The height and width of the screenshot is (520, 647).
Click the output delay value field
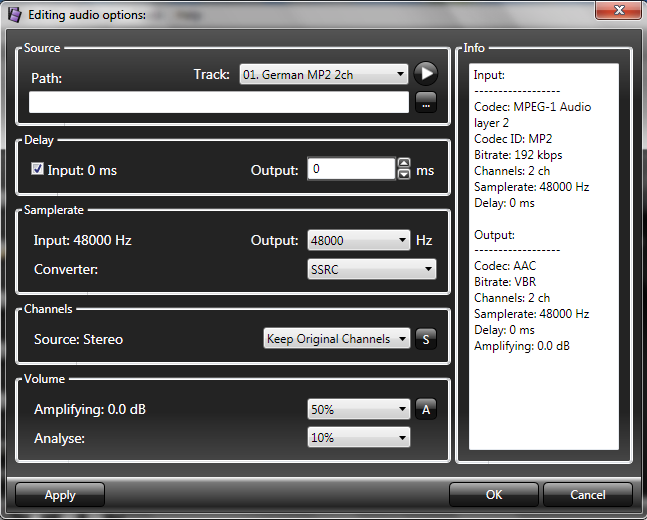pyautogui.click(x=350, y=170)
